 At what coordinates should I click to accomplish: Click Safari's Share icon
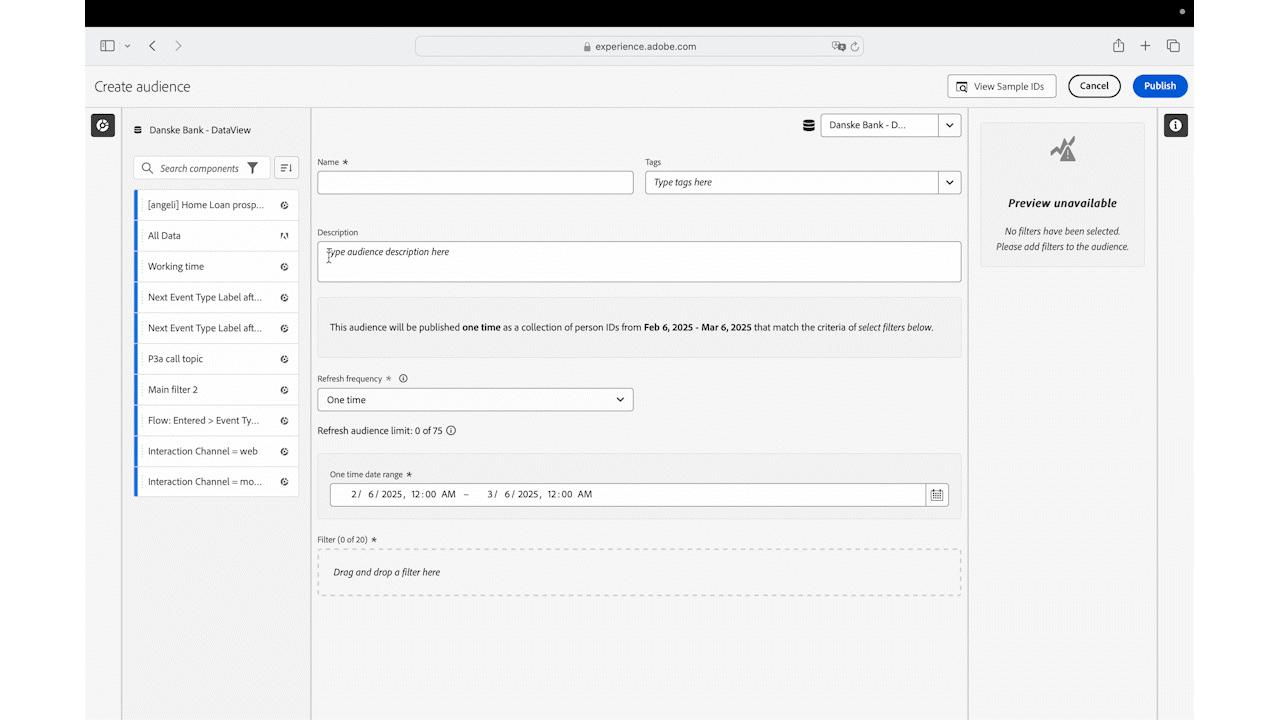point(1119,46)
